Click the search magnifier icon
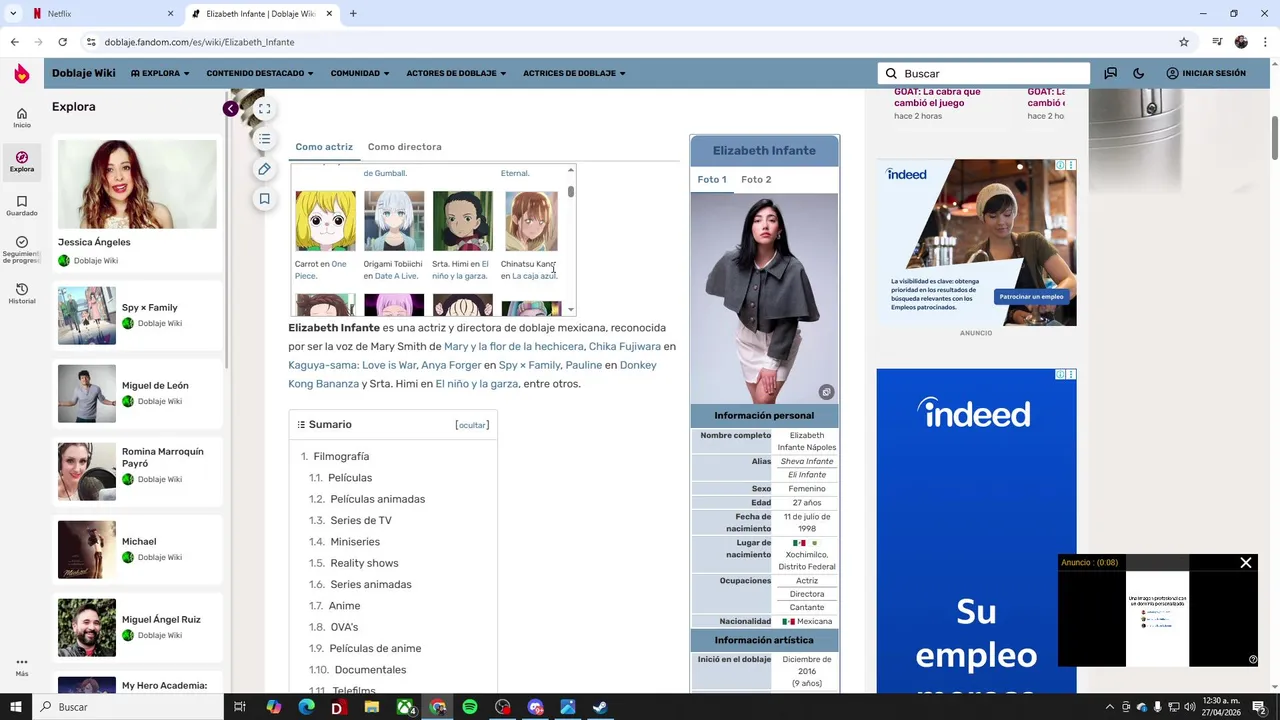 point(891,73)
